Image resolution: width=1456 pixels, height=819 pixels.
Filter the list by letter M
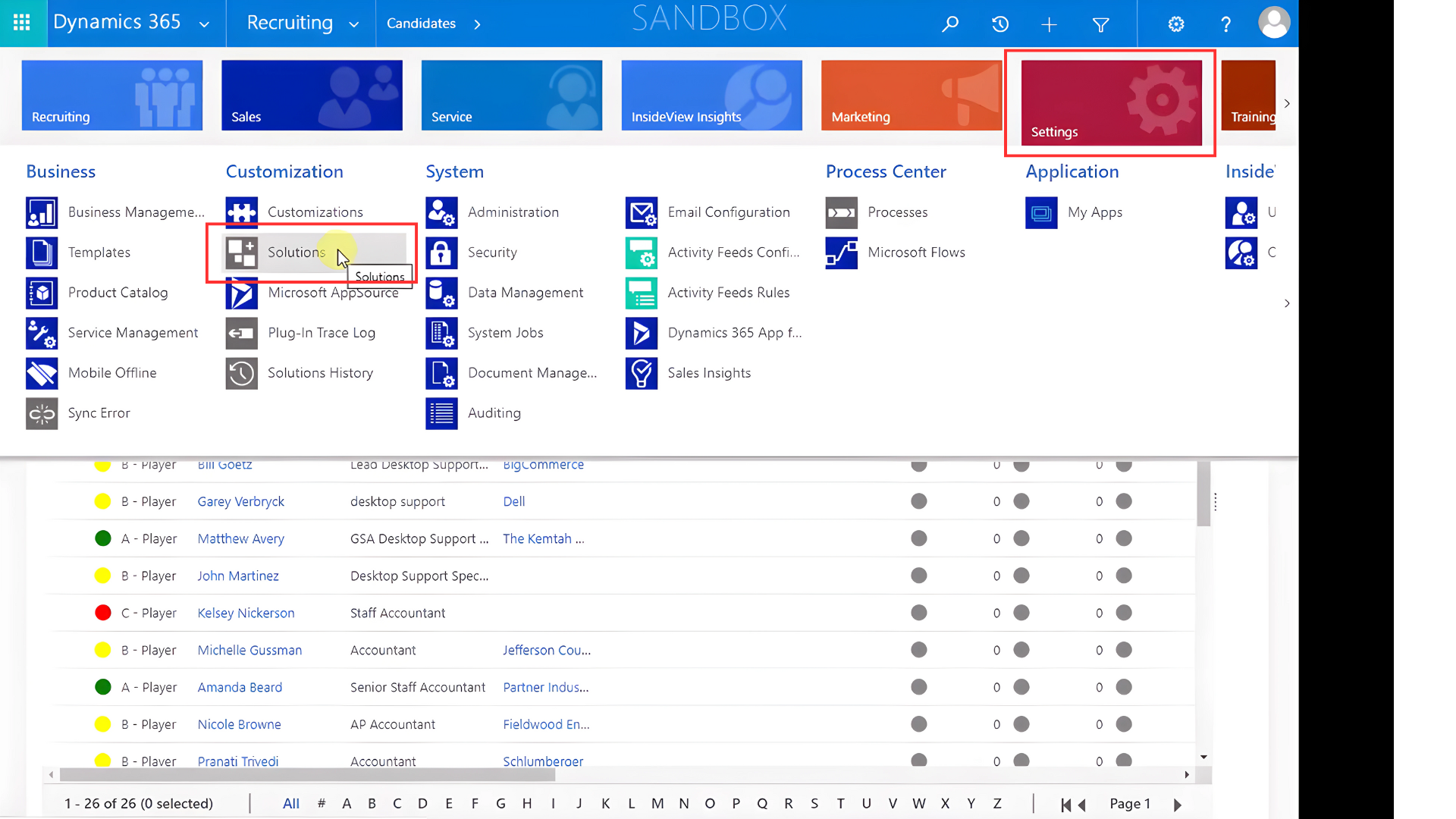point(657,804)
